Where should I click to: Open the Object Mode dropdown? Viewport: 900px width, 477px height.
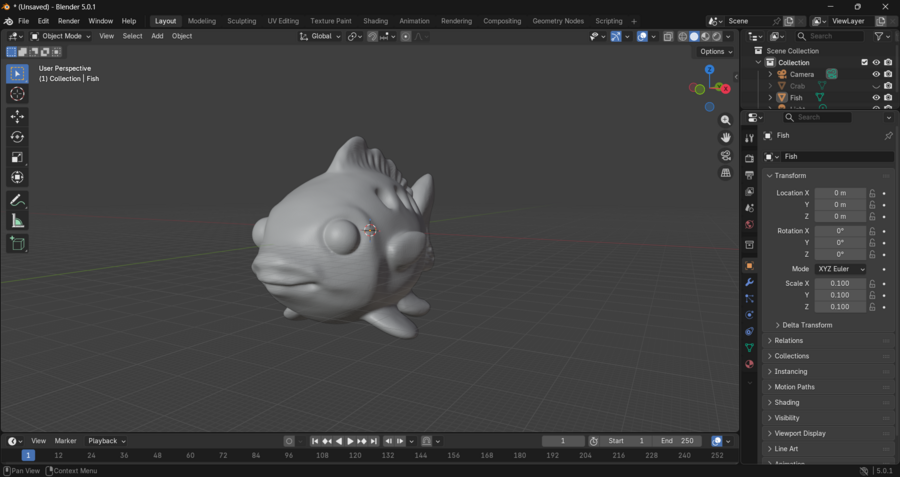point(62,36)
